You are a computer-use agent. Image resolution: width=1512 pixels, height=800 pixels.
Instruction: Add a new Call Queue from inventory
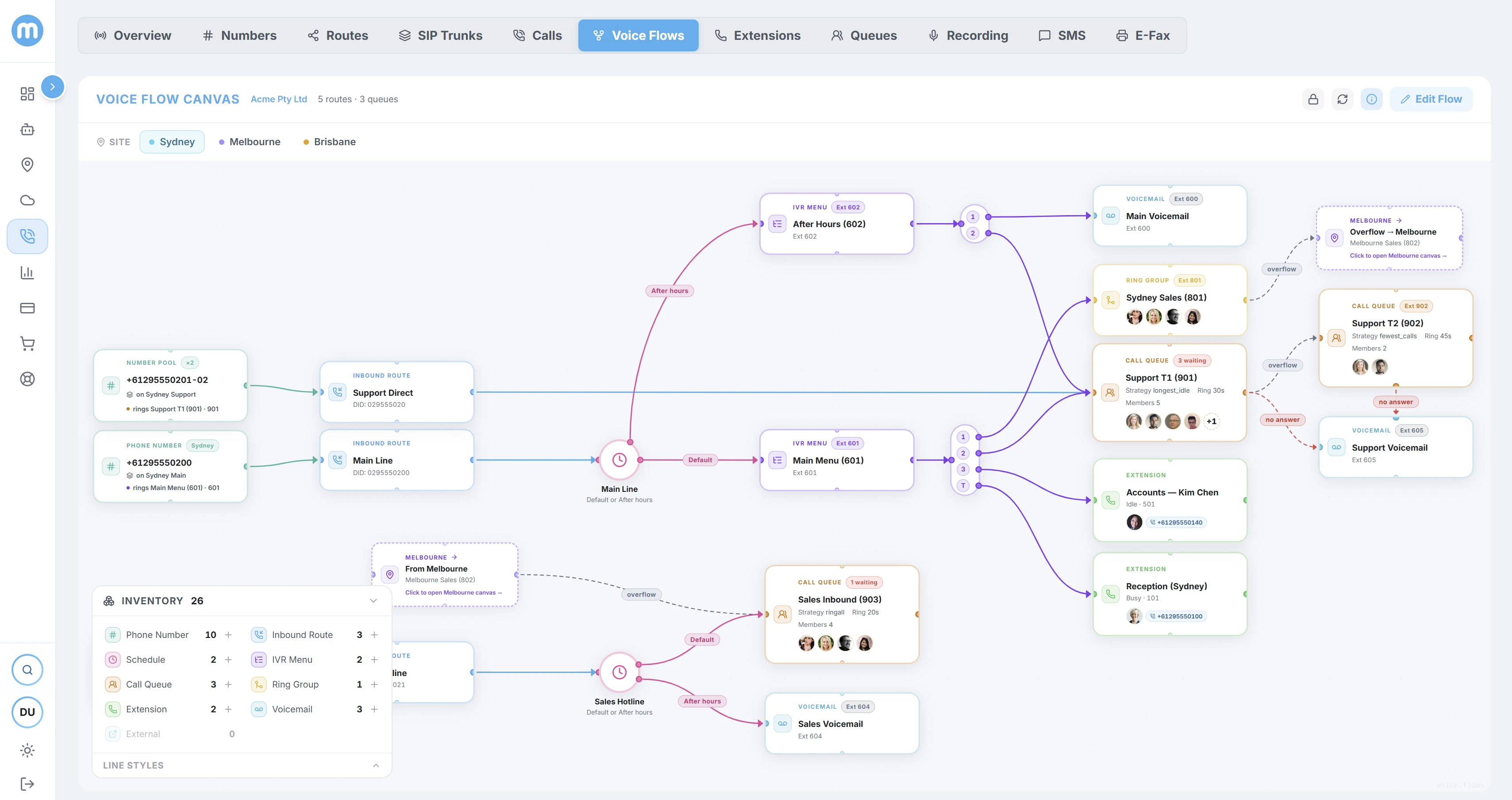point(228,684)
